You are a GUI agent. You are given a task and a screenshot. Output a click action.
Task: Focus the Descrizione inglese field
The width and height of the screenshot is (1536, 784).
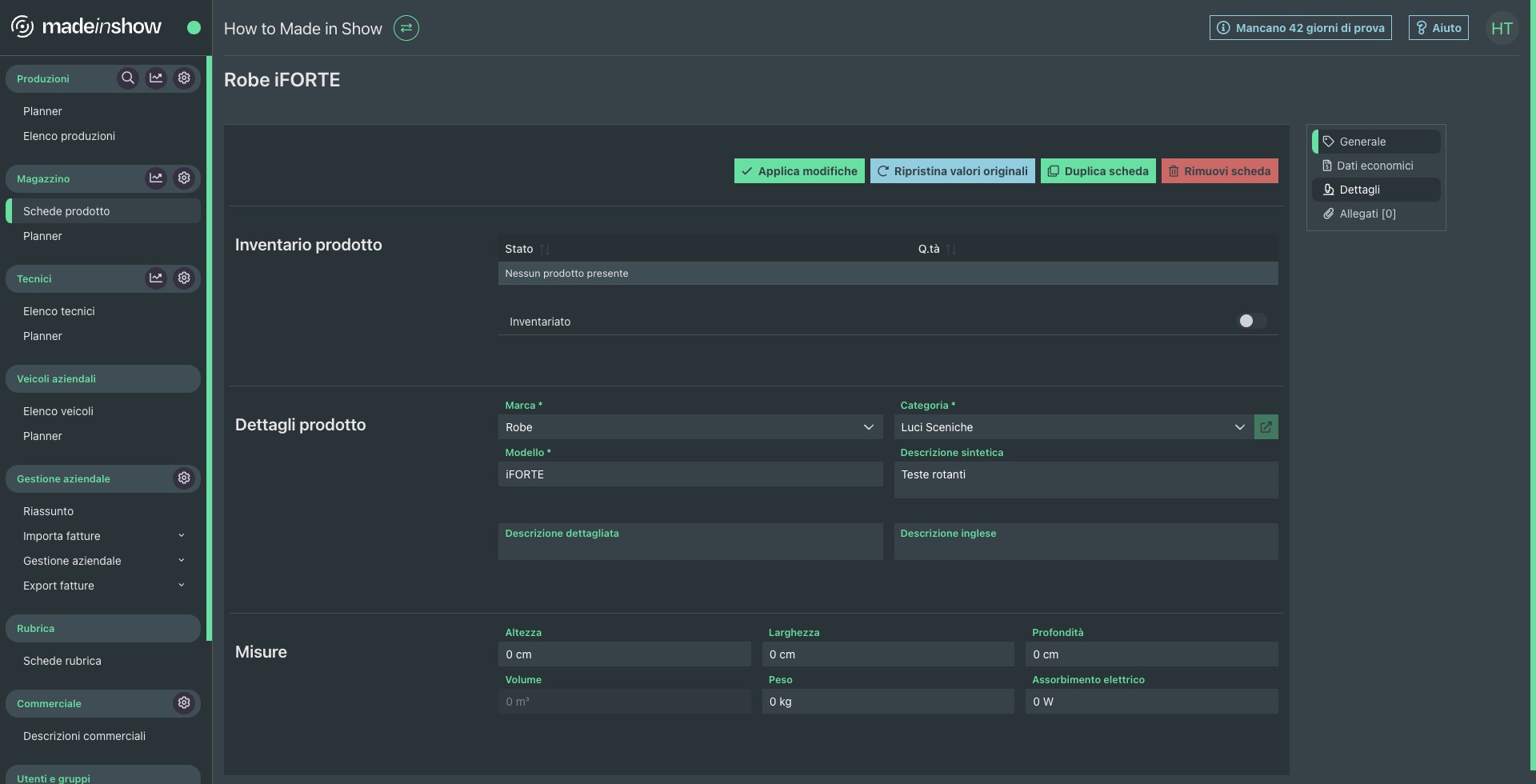1086,542
